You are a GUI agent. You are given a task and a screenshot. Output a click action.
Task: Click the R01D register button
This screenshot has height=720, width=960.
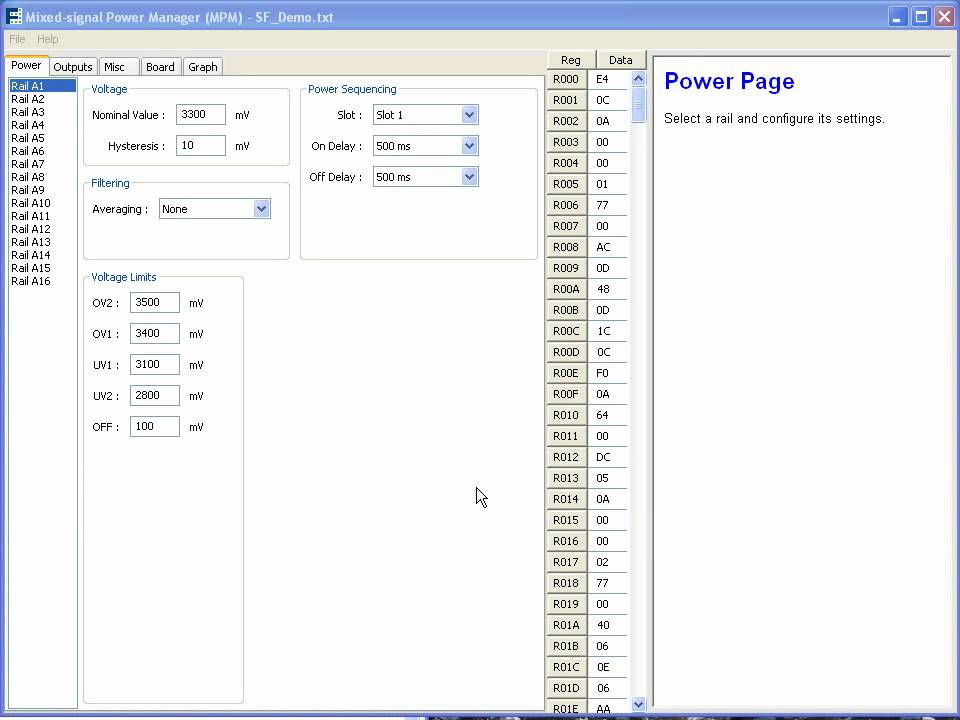[566, 688]
